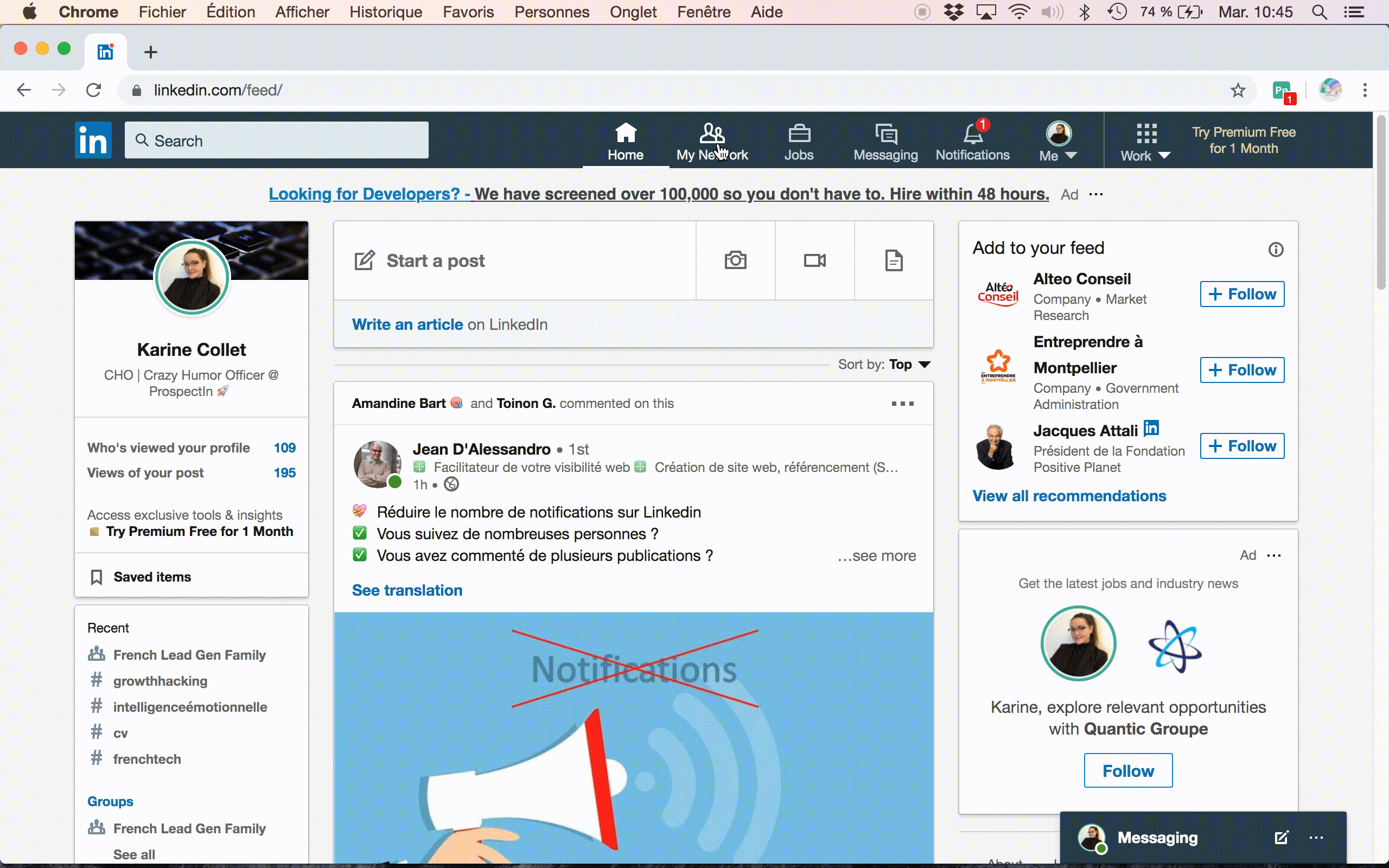This screenshot has width=1389, height=868.
Task: Open View all recommendations
Action: pos(1069,496)
